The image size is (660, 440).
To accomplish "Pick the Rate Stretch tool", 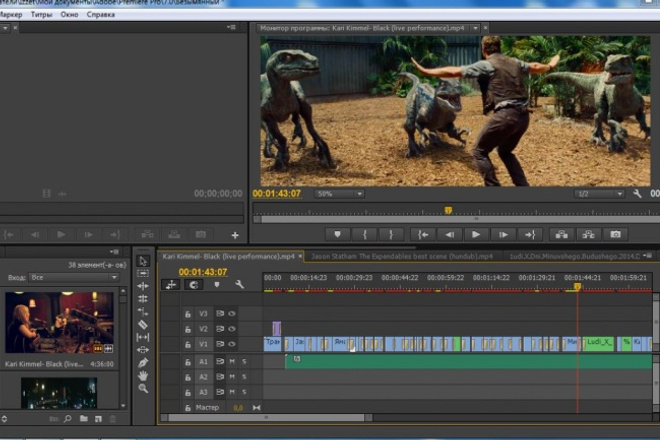I will pos(143,312).
